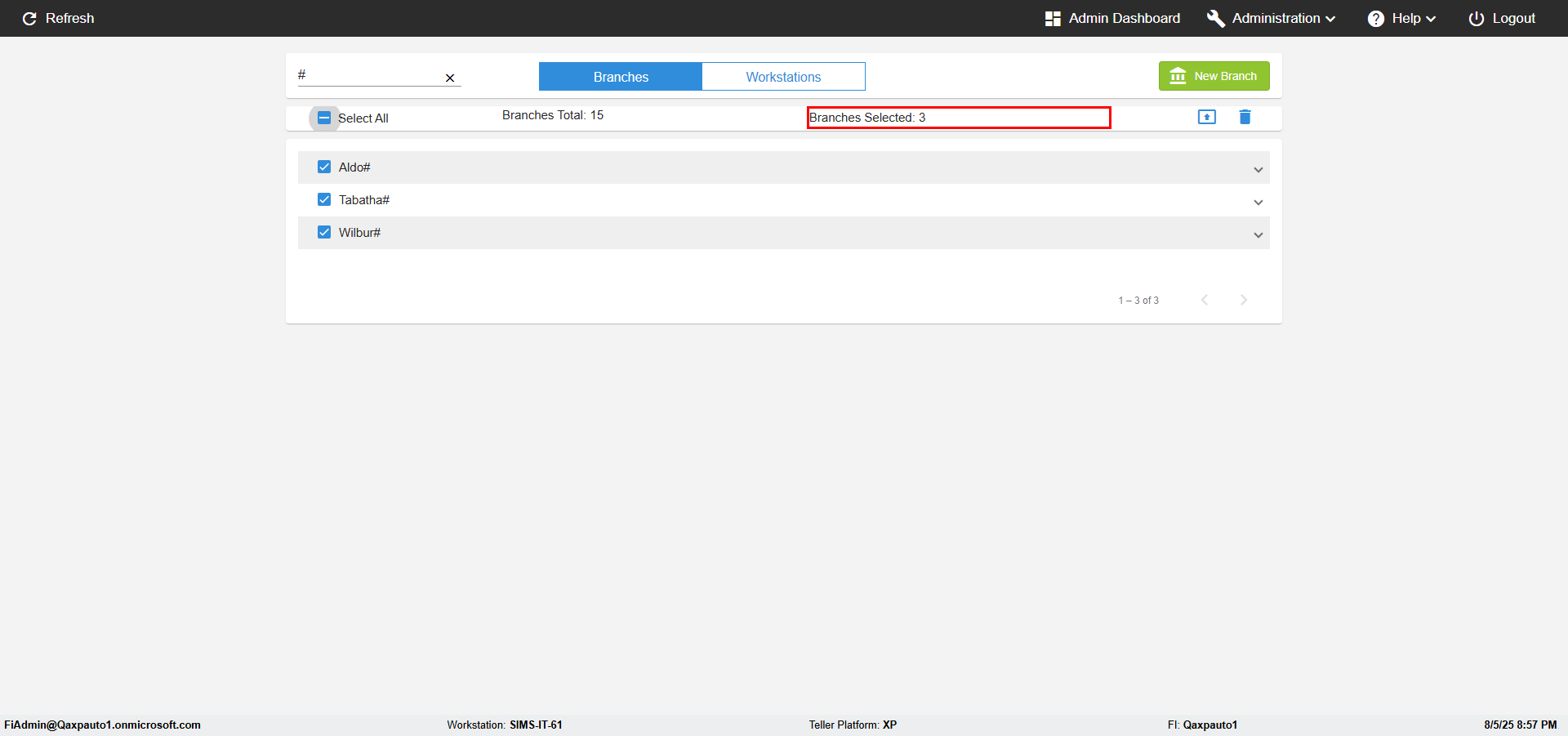Go to next page arrow
The image size is (1568, 736).
[x=1244, y=300]
